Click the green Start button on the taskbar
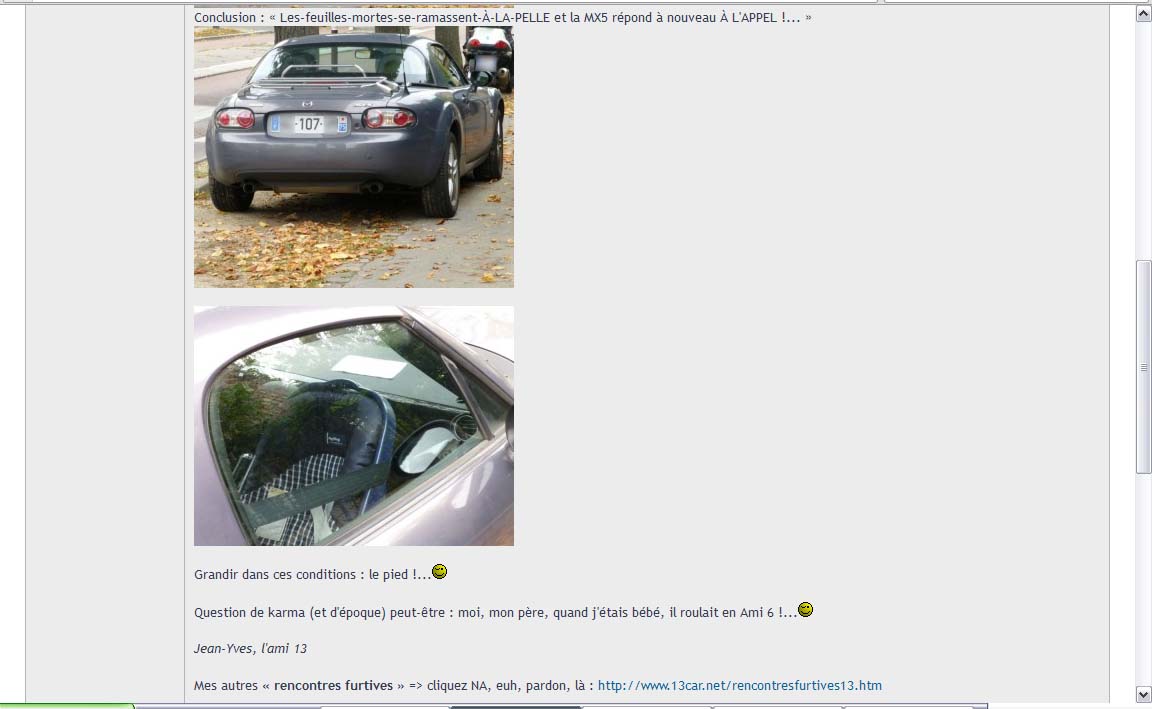Image resolution: width=1152 pixels, height=709 pixels. [66, 706]
